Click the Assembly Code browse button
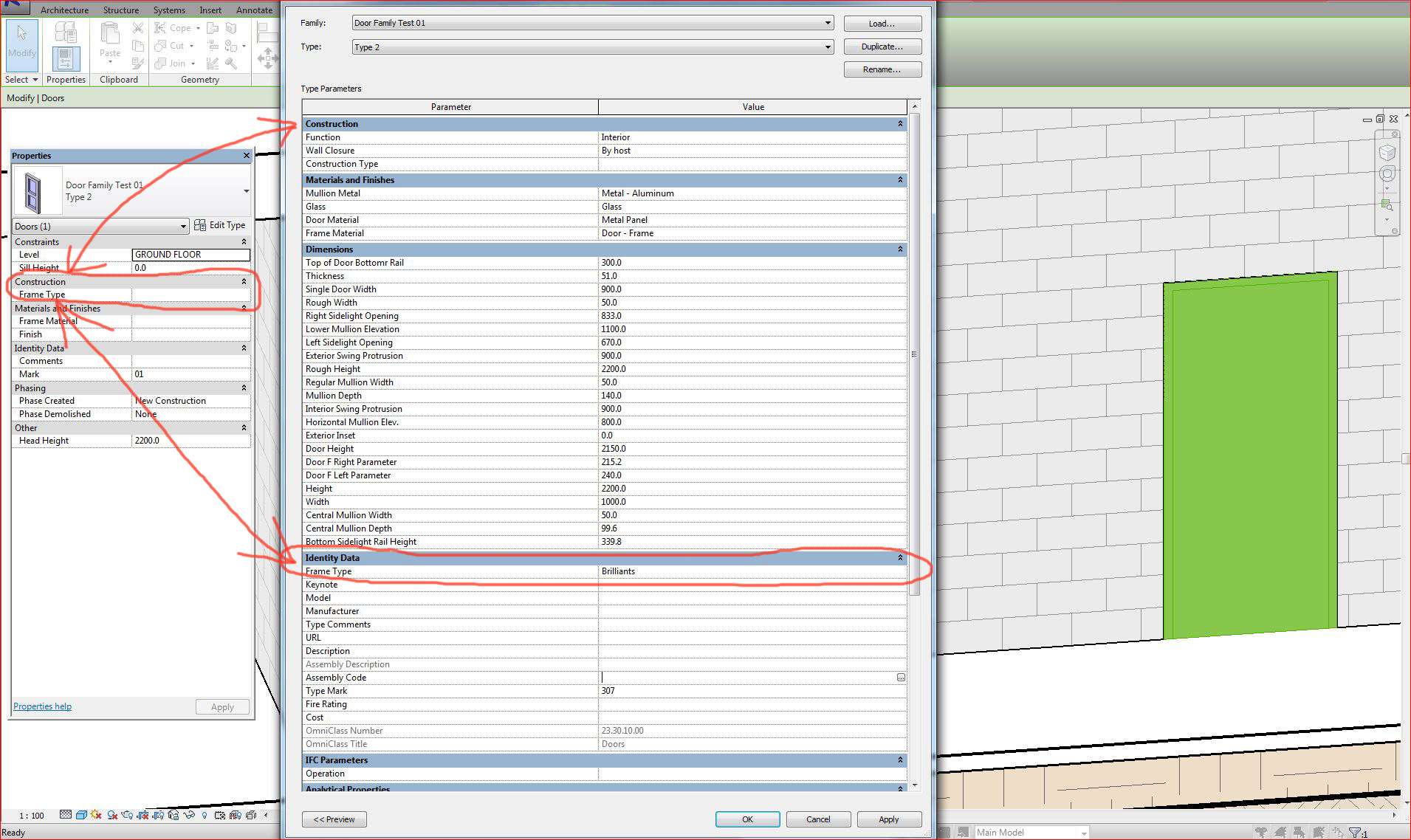1411x840 pixels. click(901, 678)
